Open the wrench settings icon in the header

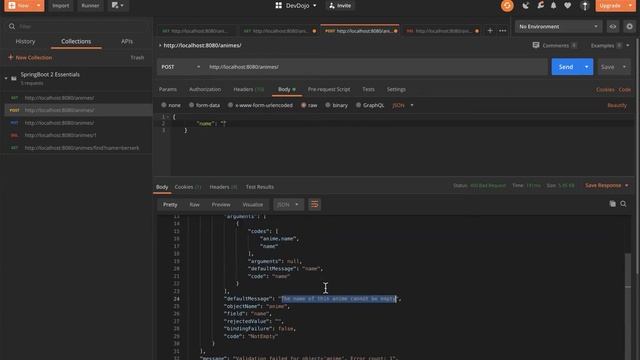pyautogui.click(x=540, y=5)
